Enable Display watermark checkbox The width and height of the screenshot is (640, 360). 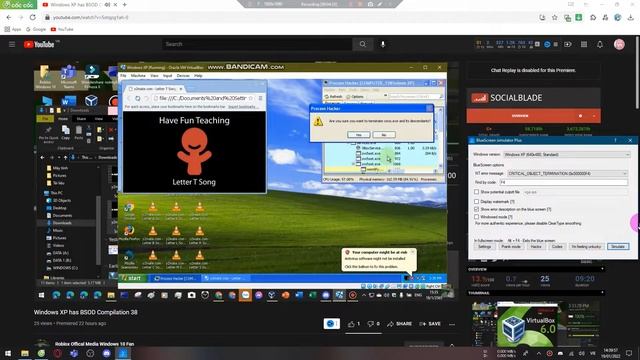coord(476,202)
